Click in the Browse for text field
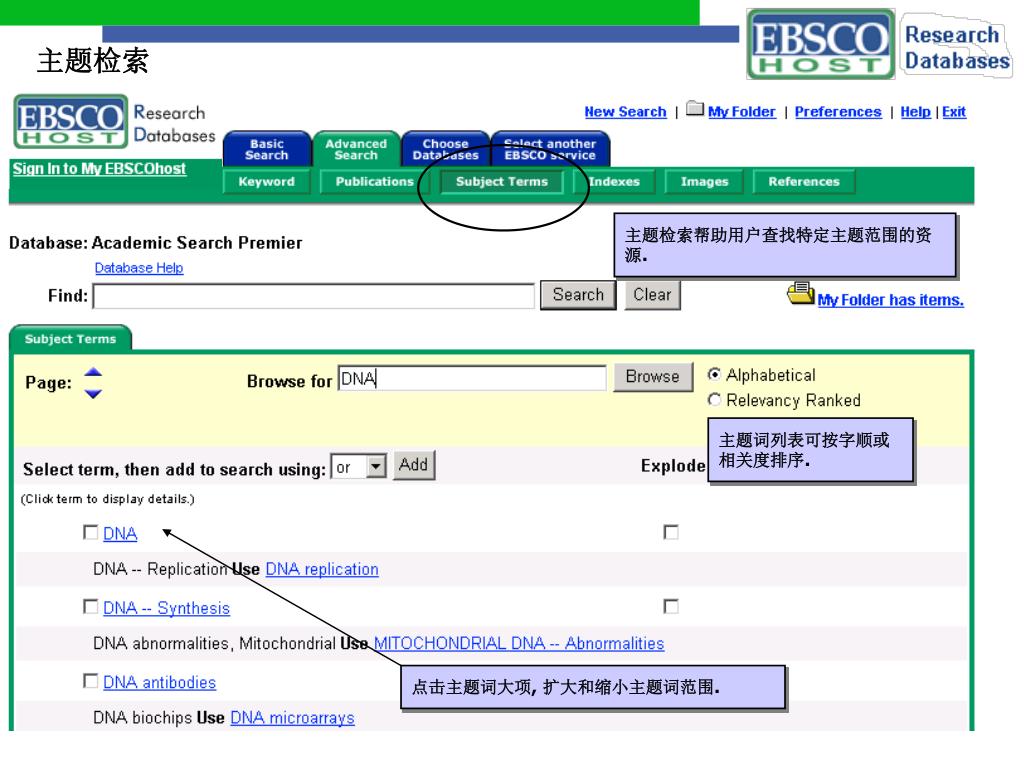Screen dimensions: 1024x768 472,378
